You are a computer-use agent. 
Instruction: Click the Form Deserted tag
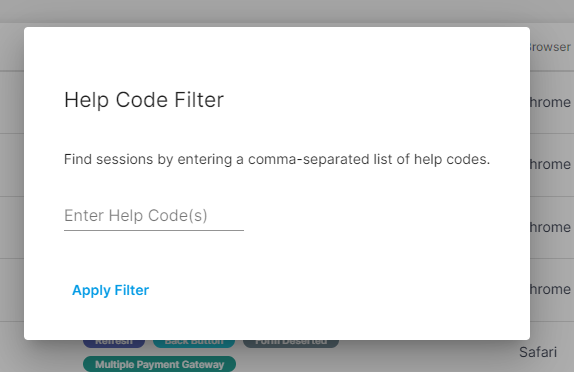[291, 344]
